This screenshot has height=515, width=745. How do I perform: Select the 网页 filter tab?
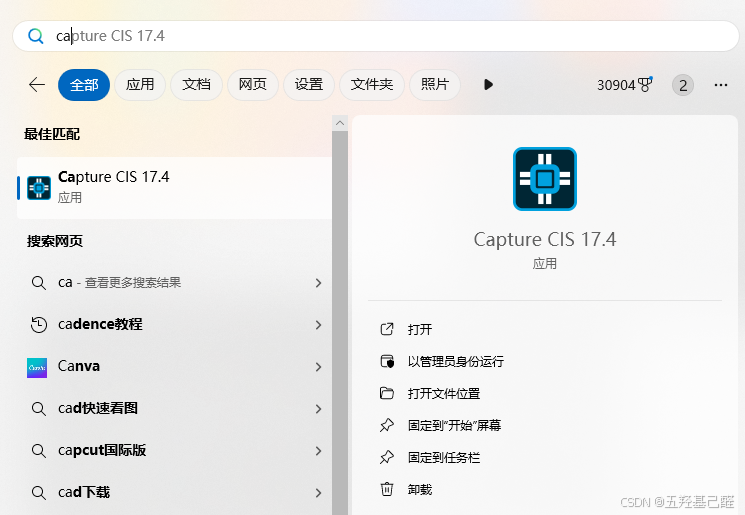pos(252,85)
